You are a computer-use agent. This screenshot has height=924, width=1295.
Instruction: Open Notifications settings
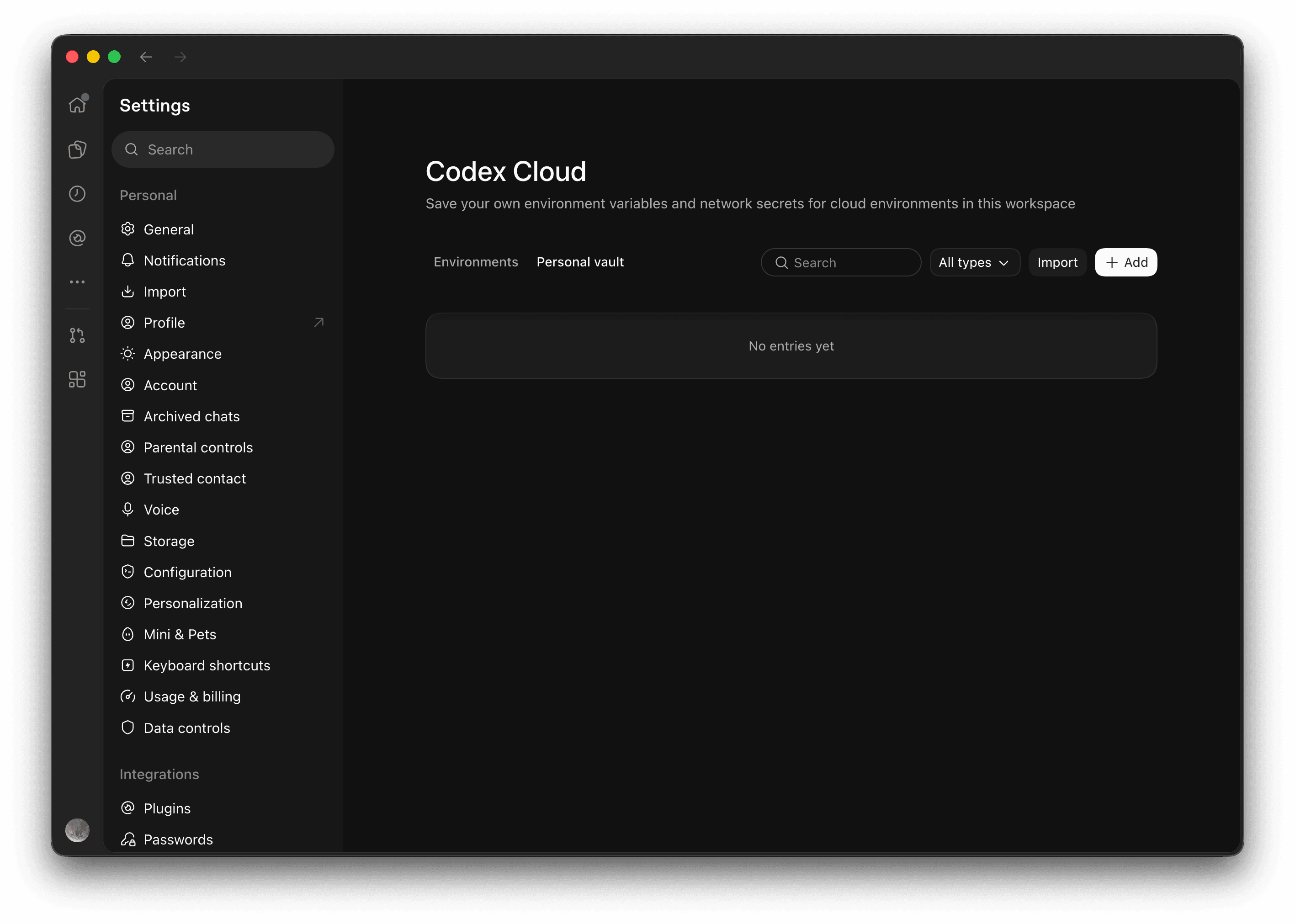pyautogui.click(x=223, y=260)
